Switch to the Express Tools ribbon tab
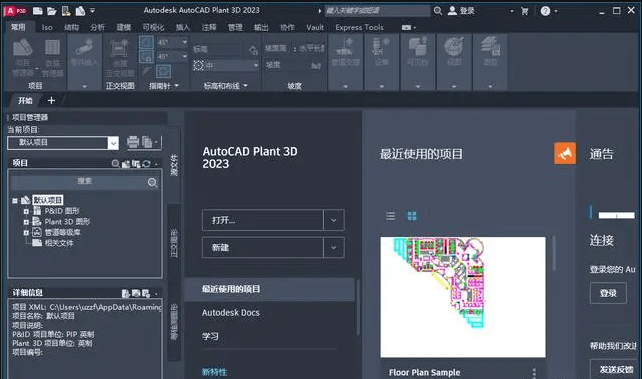 click(359, 27)
